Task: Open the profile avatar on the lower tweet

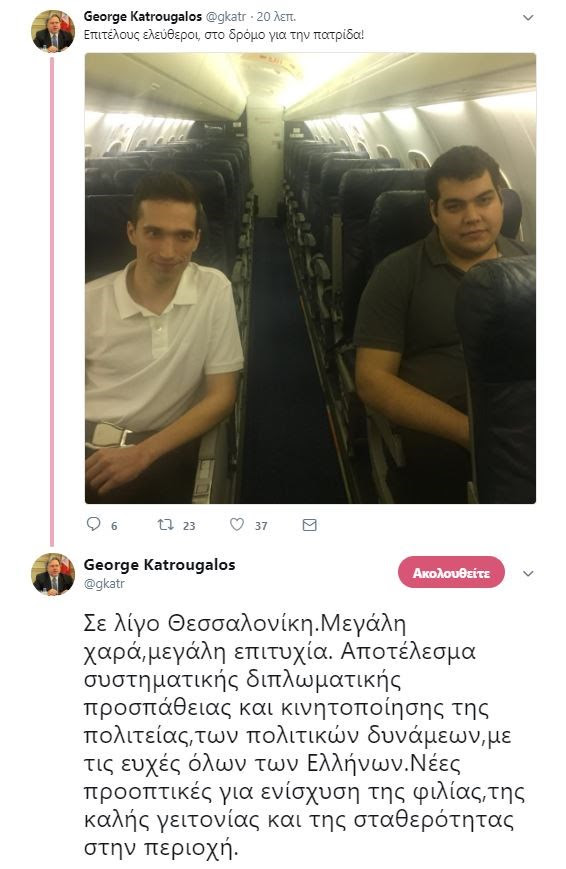Action: (53, 574)
